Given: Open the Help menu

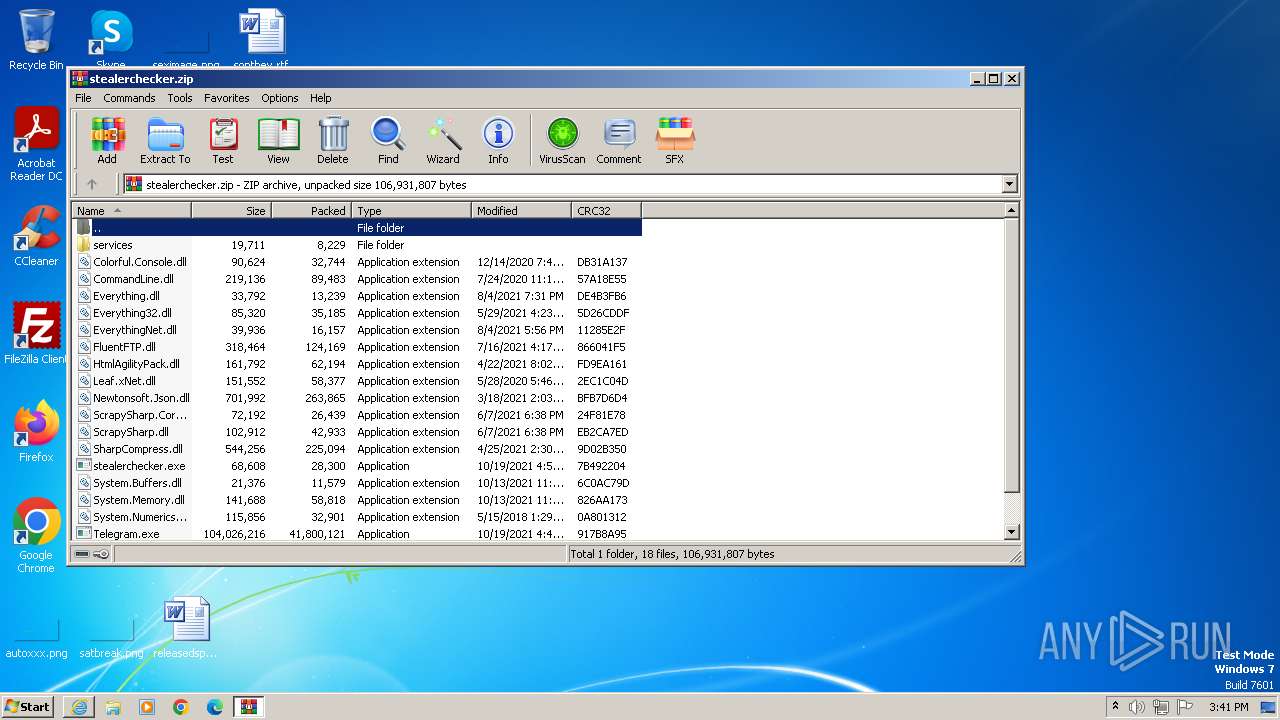Looking at the screenshot, I should point(320,98).
